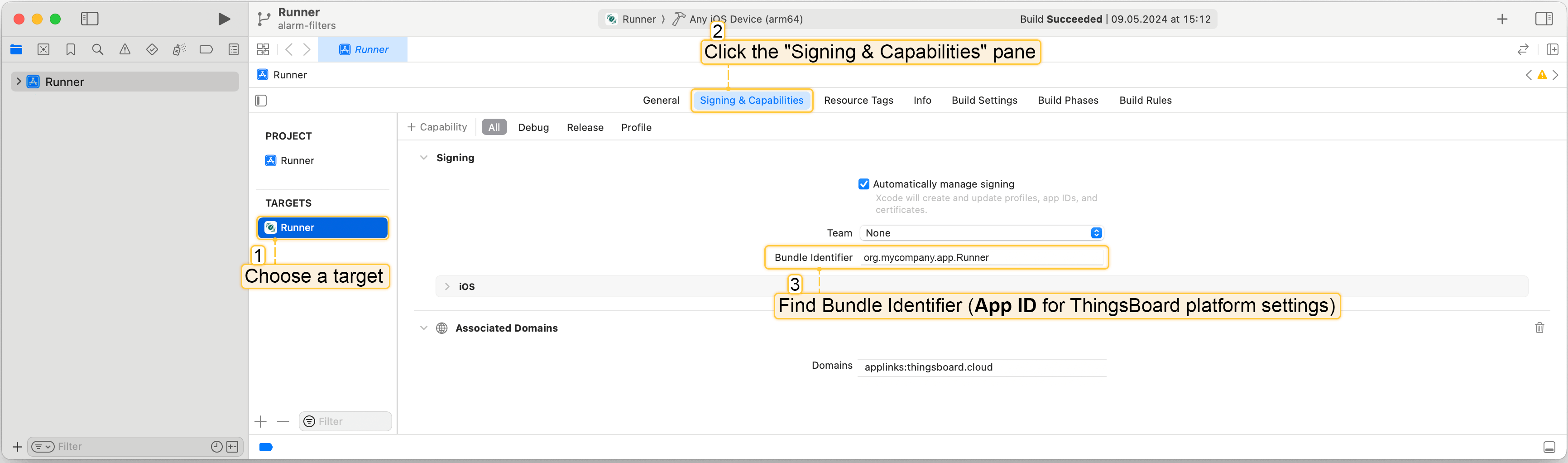Open the Report navigator icon

tap(234, 50)
